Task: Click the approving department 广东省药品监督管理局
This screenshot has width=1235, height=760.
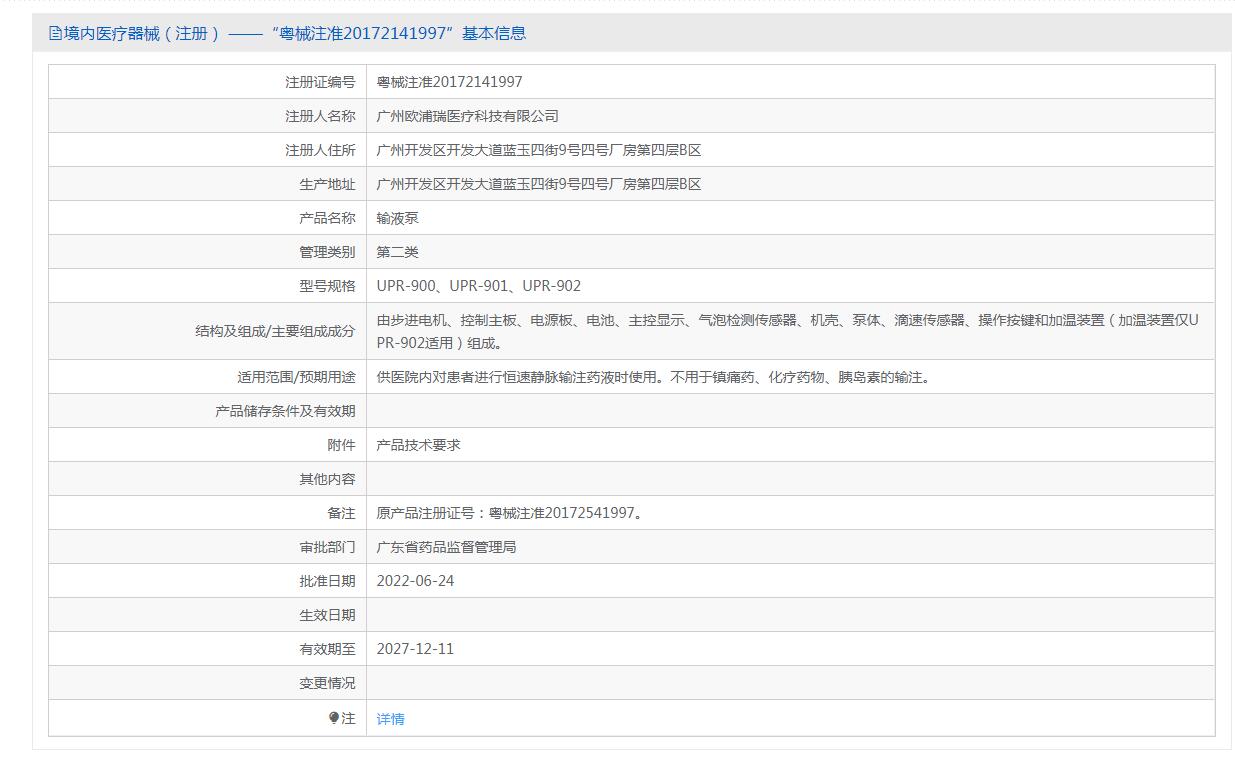Action: coord(446,547)
